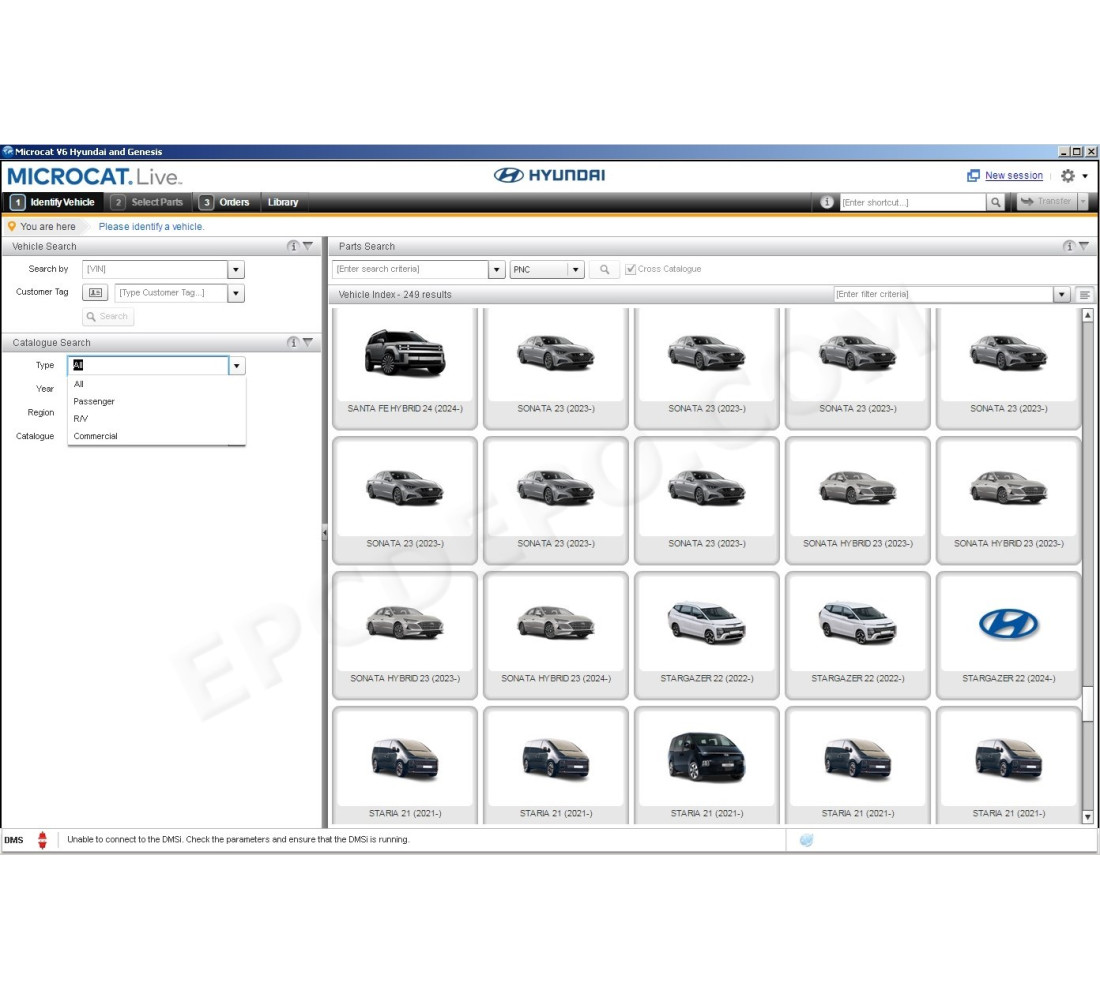The image size is (1100, 1000).
Task: Click the Vehicle Search info icon
Action: tap(291, 246)
